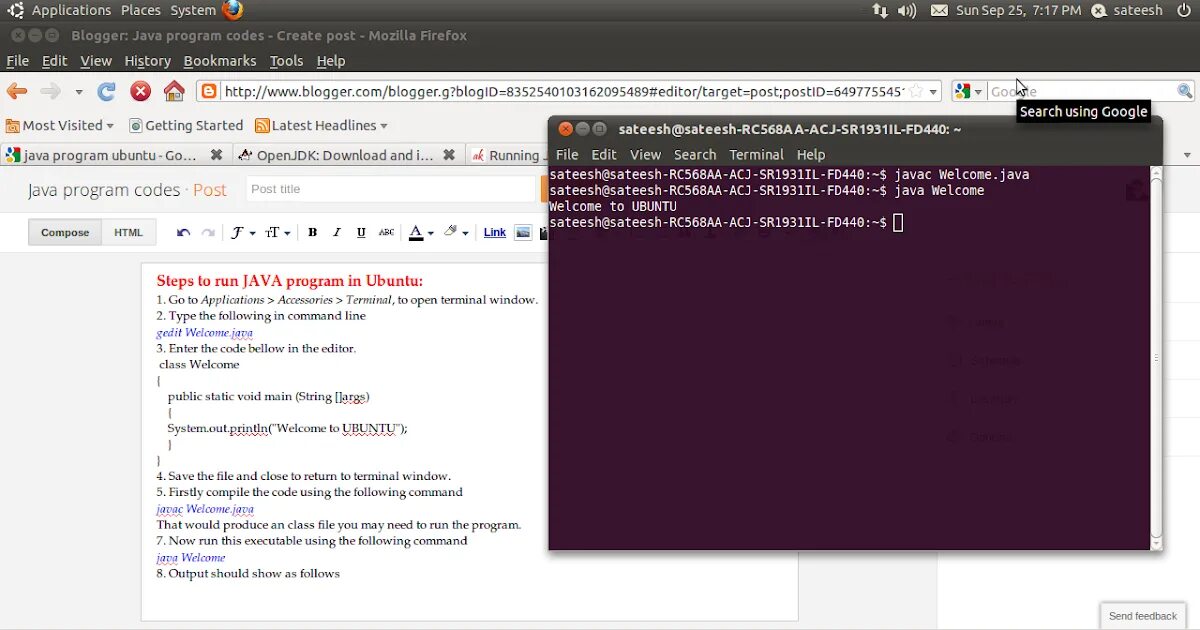
Task: Stop loading with the red X button
Action: pyautogui.click(x=141, y=91)
